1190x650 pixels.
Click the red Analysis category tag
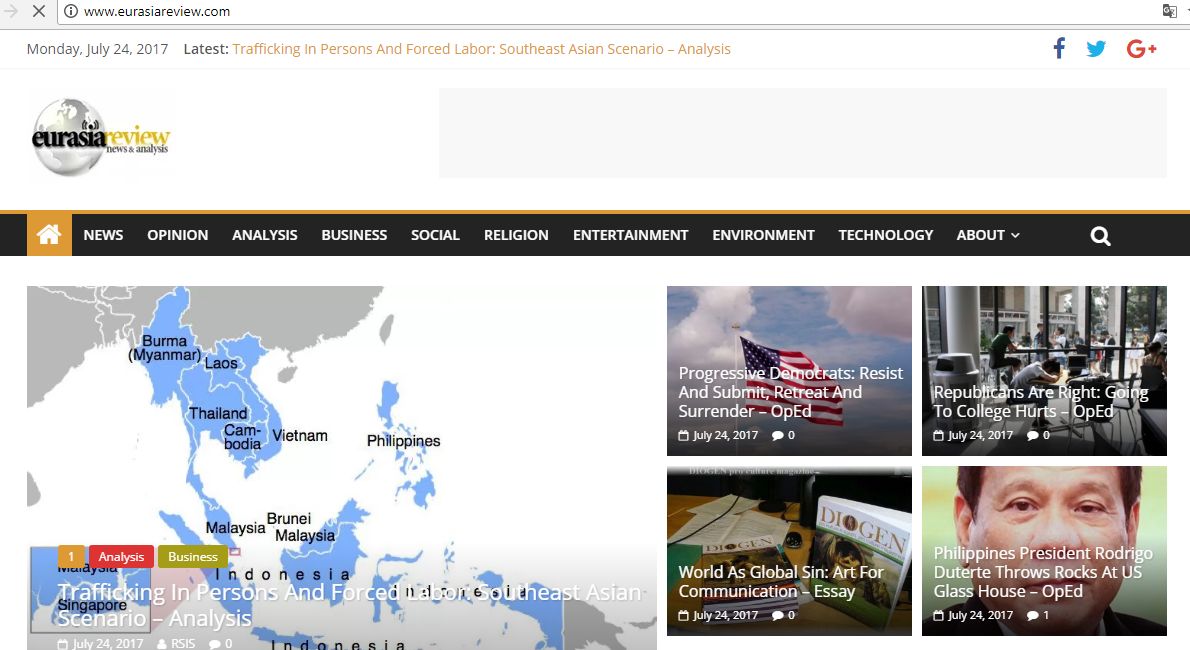[x=121, y=557]
